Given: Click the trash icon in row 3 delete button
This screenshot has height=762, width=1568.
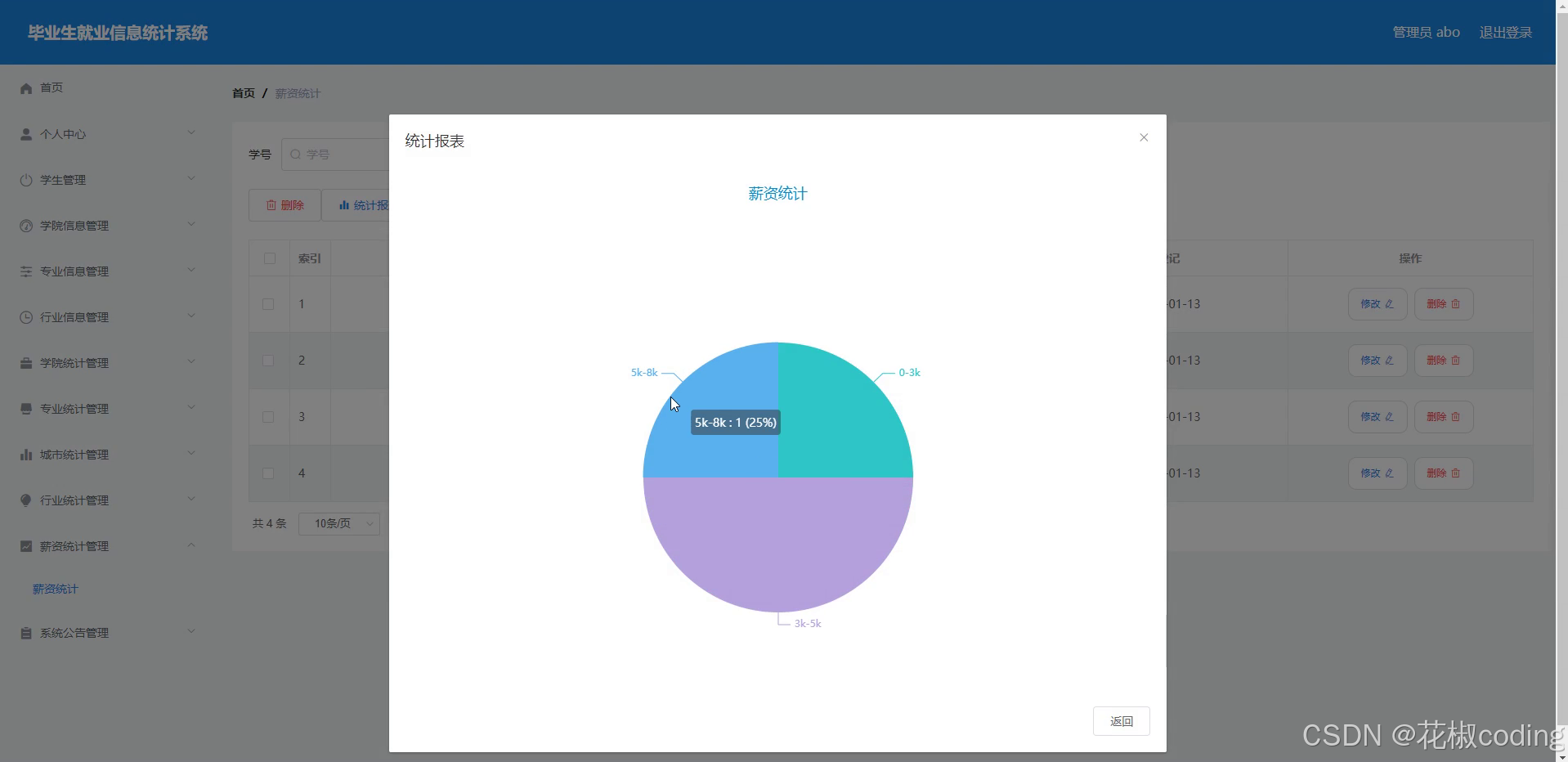Looking at the screenshot, I should coord(1455,417).
